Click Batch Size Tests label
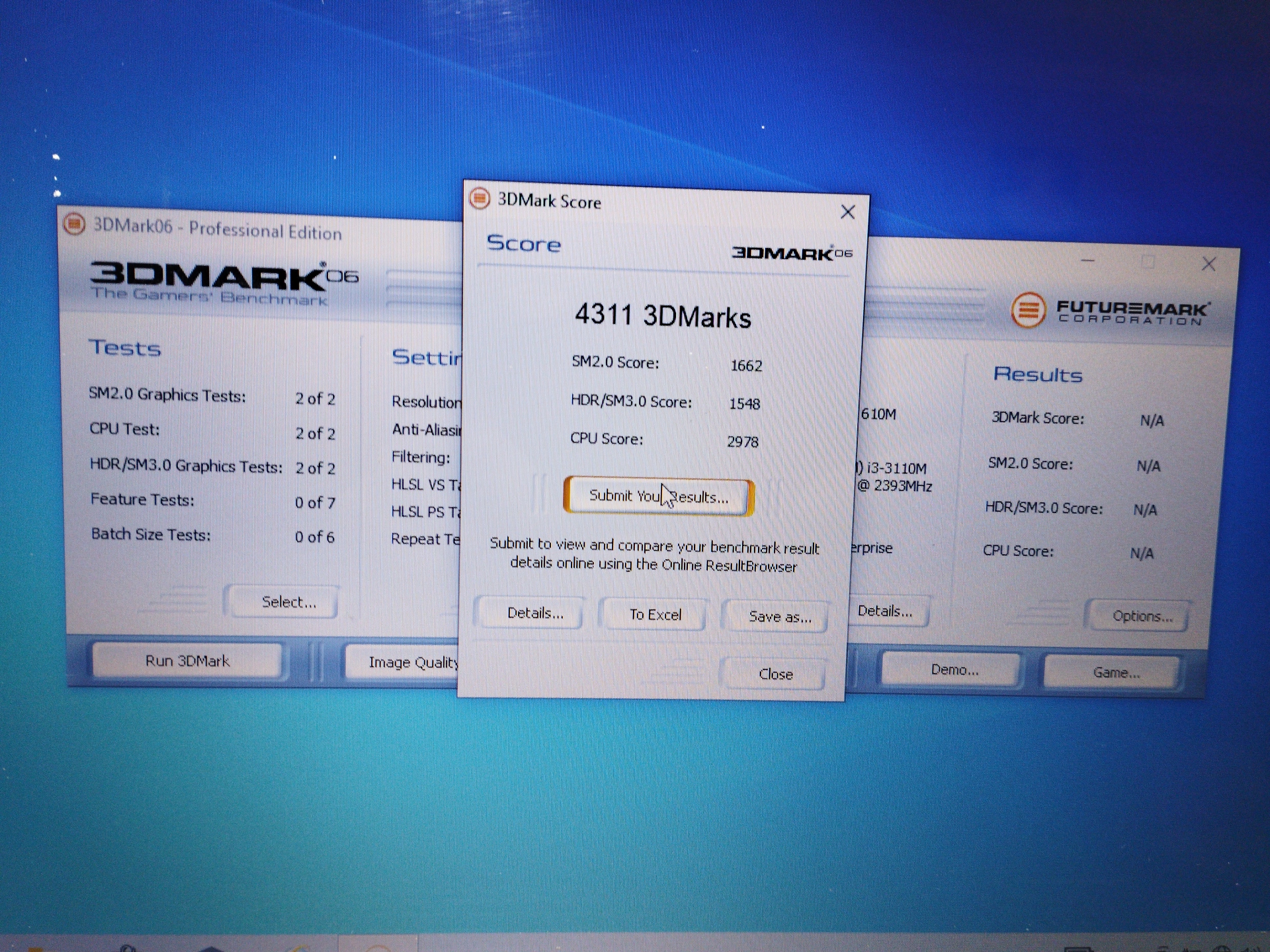Viewport: 1270px width, 952px height. [151, 534]
